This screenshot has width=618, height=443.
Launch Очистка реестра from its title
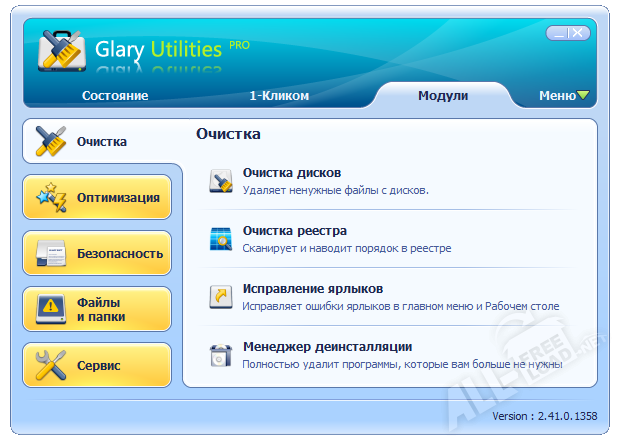pyautogui.click(x=295, y=230)
